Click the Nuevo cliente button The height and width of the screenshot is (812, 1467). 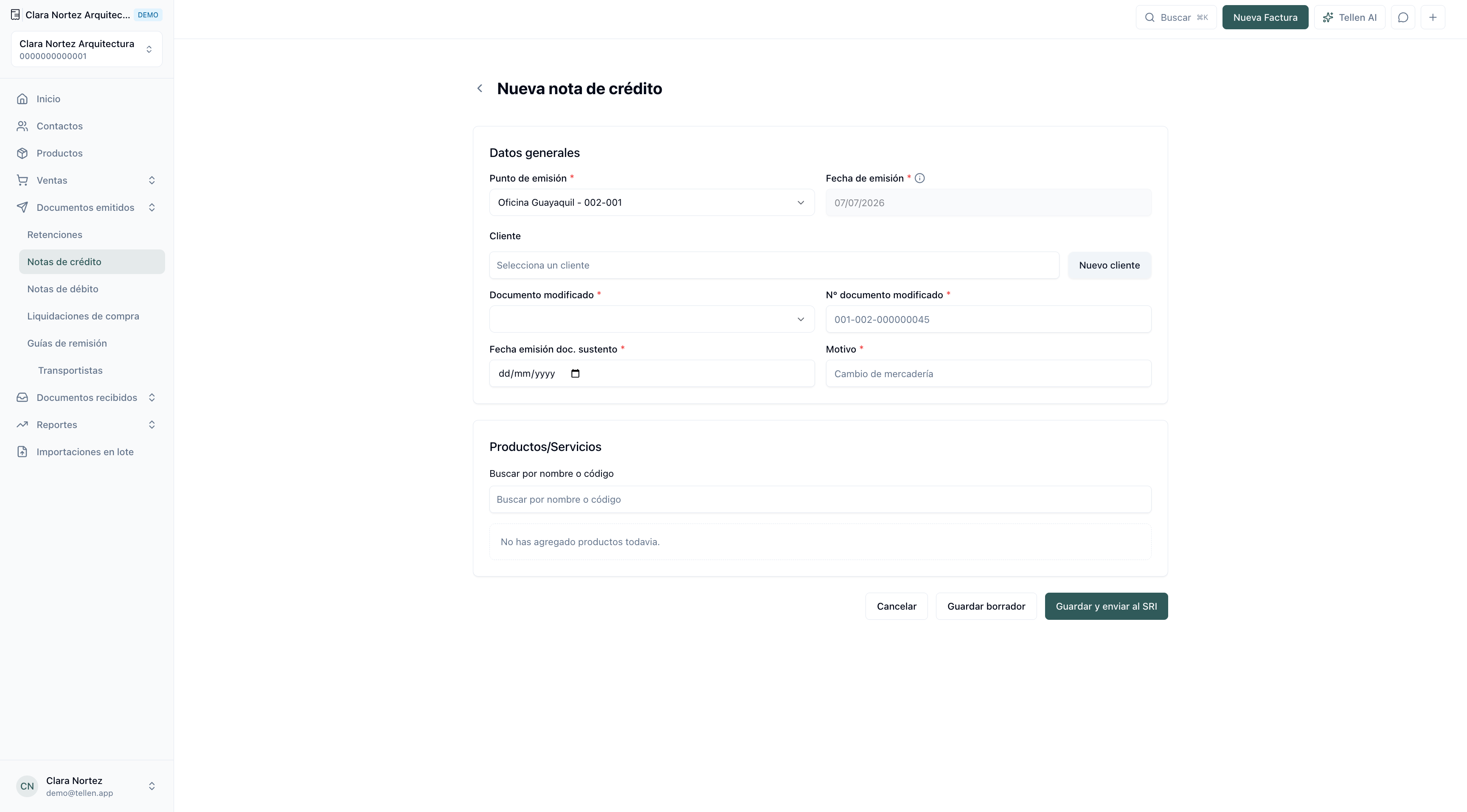(x=1109, y=265)
